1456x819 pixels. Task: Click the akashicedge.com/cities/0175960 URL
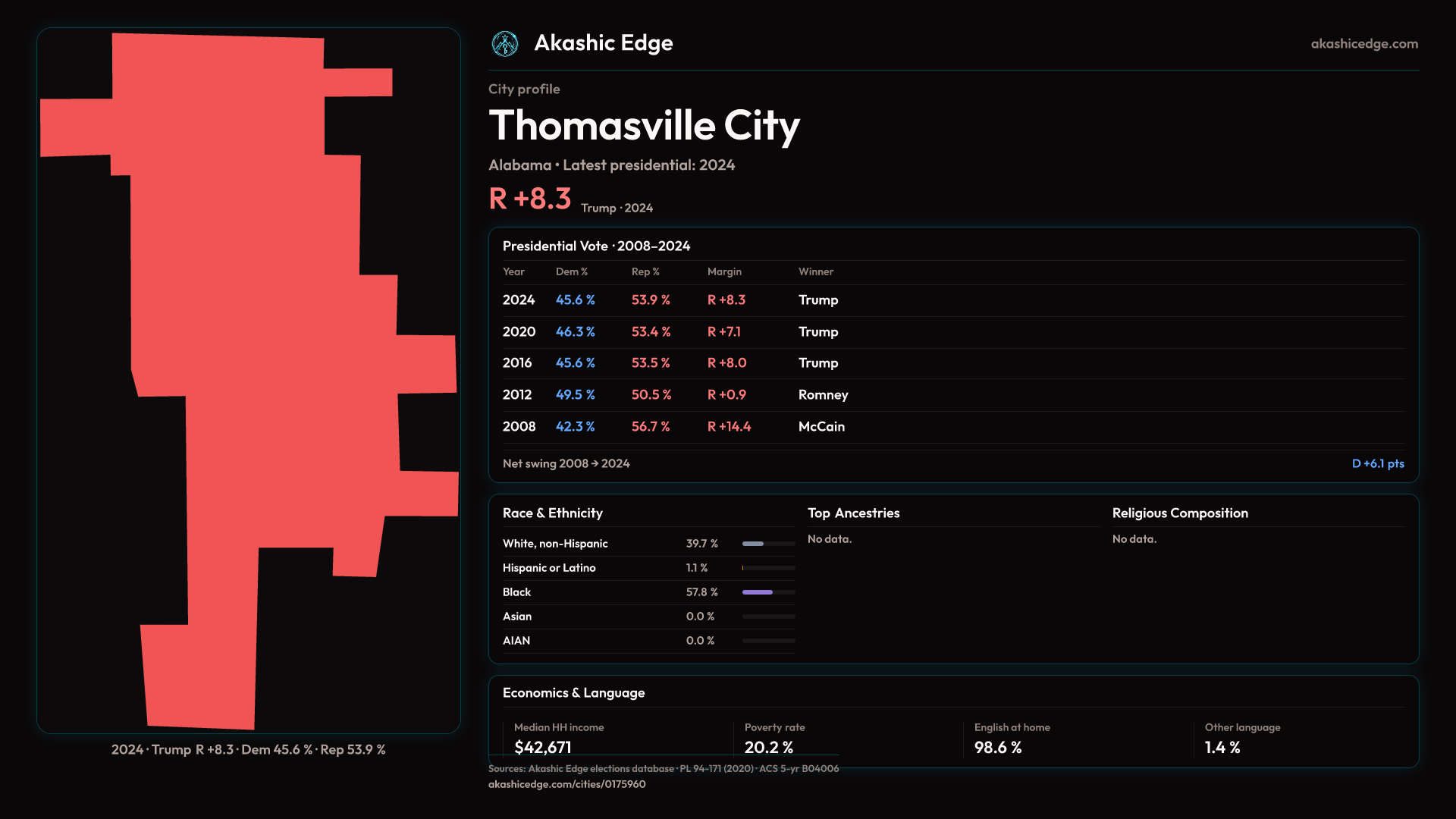click(x=566, y=784)
